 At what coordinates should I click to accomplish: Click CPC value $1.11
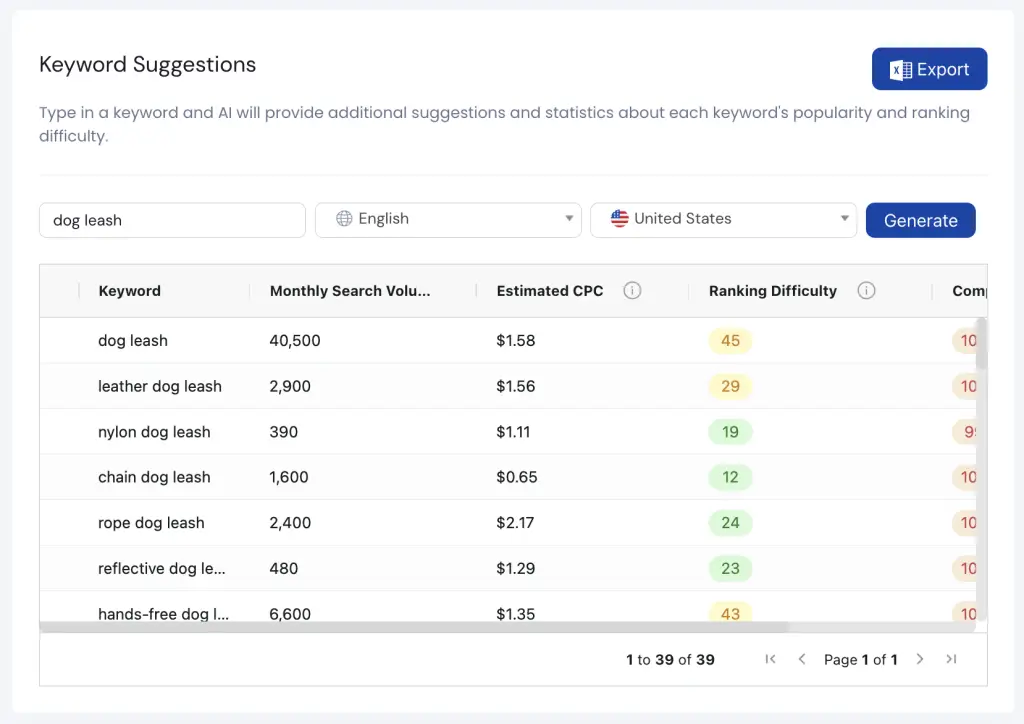(513, 432)
